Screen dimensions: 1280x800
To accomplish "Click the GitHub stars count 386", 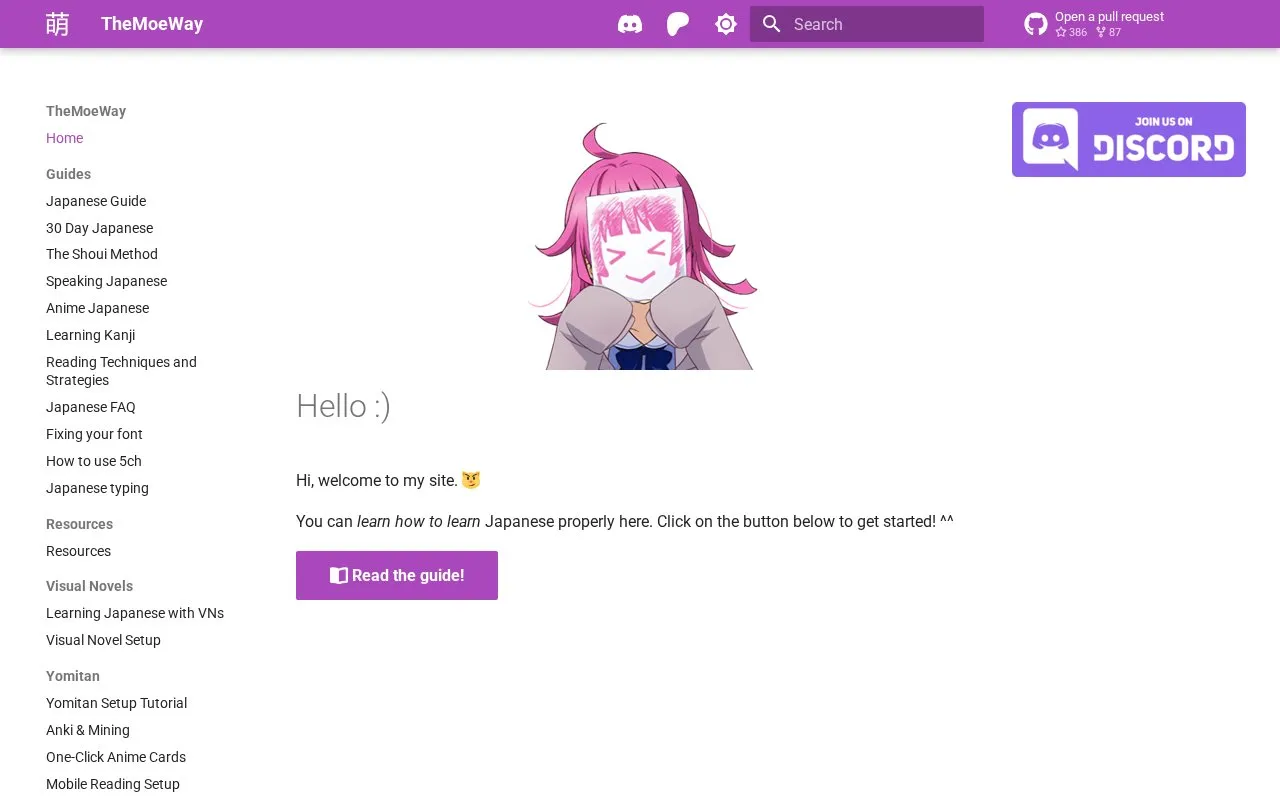I will [x=1071, y=33].
